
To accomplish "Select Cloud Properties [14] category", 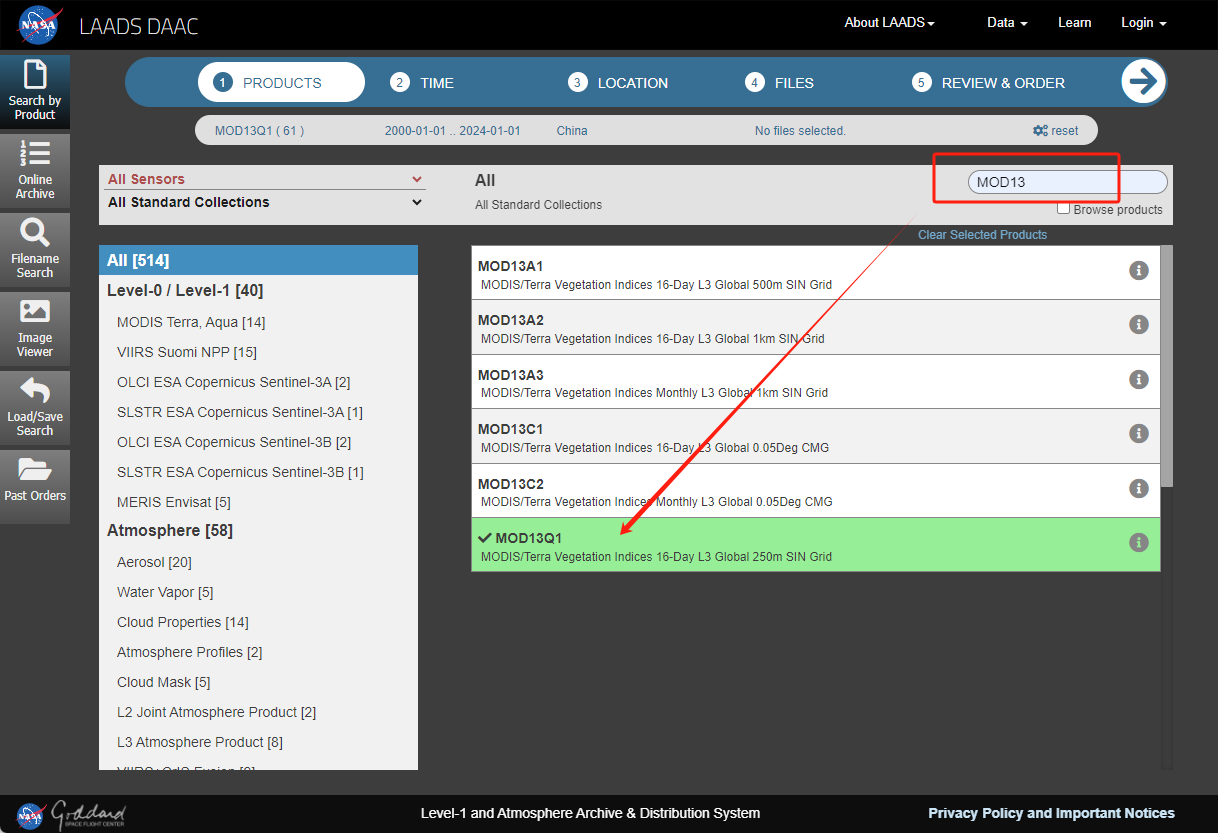I will pyautogui.click(x=183, y=622).
